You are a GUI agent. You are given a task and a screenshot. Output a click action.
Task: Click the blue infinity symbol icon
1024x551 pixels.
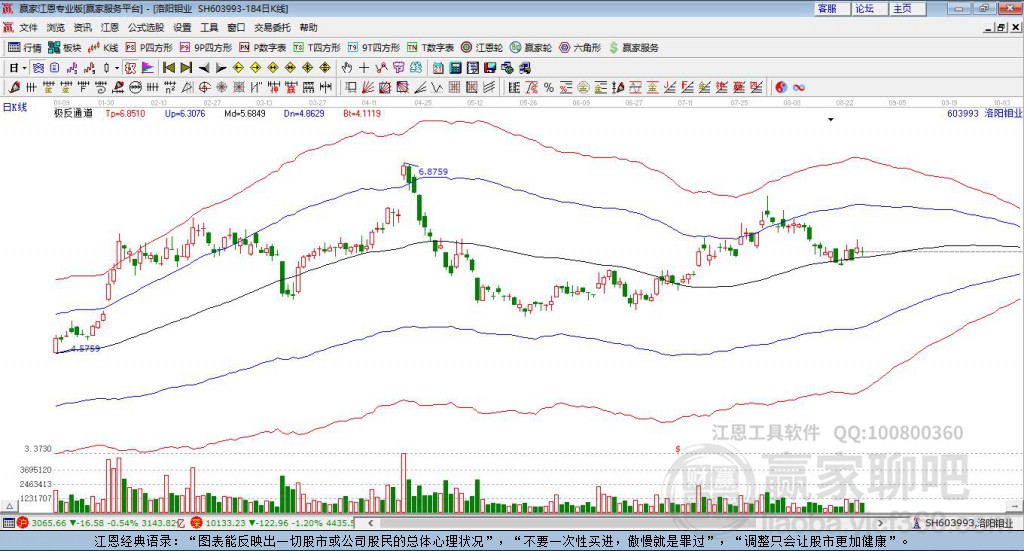point(798,87)
